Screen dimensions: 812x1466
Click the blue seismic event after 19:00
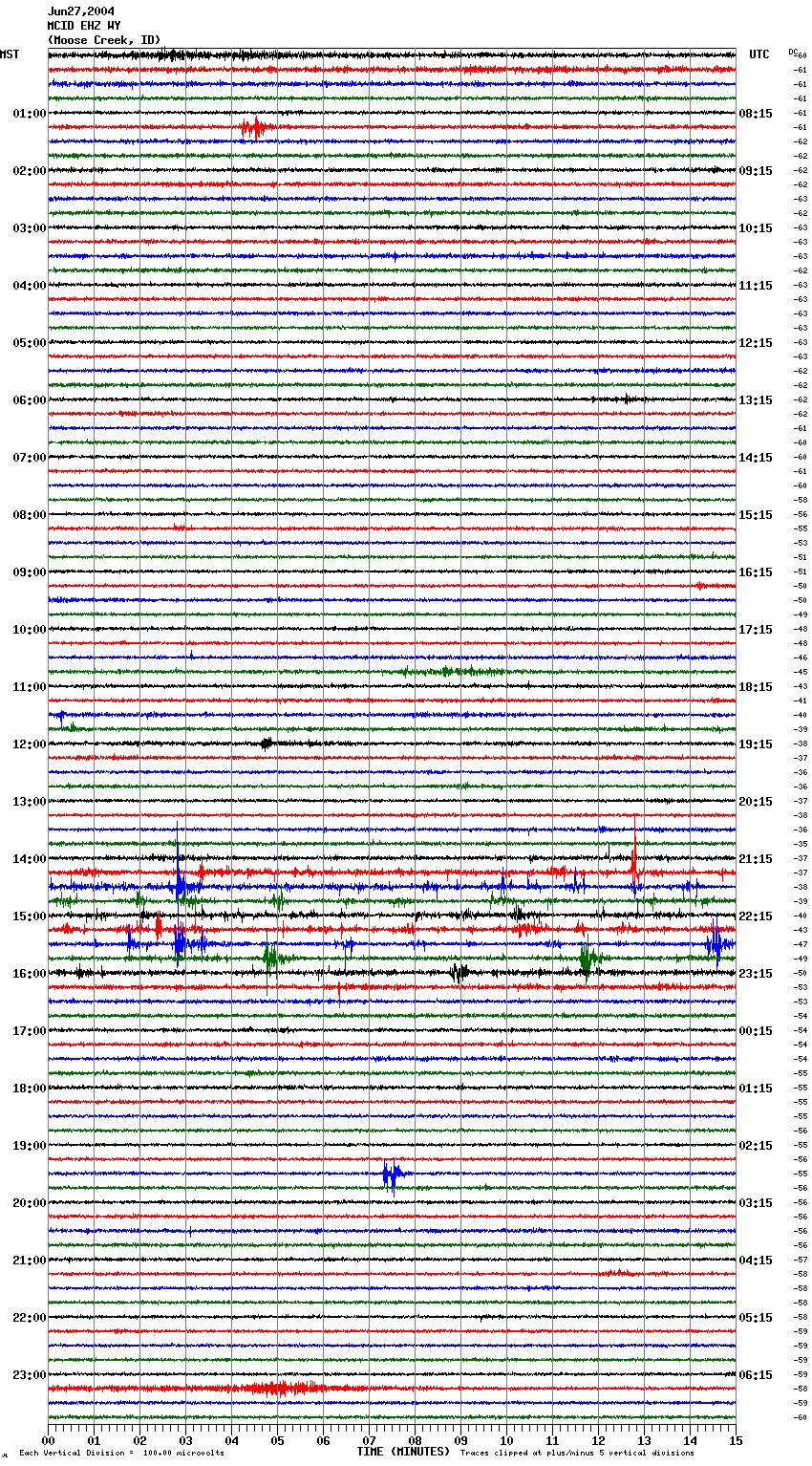pos(393,1175)
